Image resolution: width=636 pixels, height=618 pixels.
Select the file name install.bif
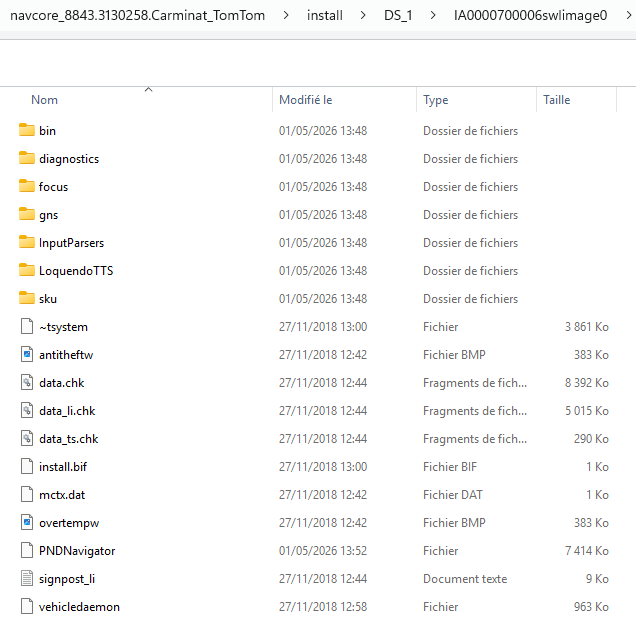pyautogui.click(x=63, y=467)
